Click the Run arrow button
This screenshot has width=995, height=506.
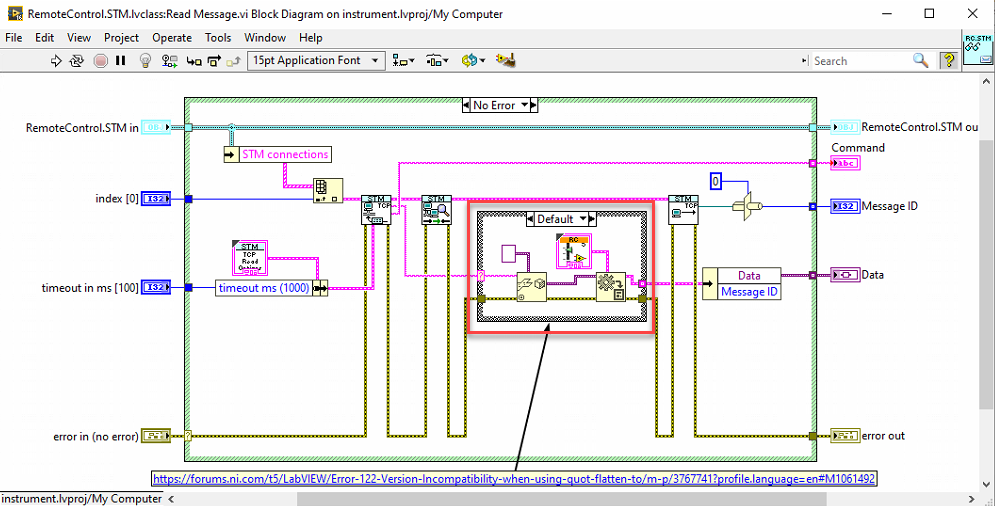click(56, 61)
